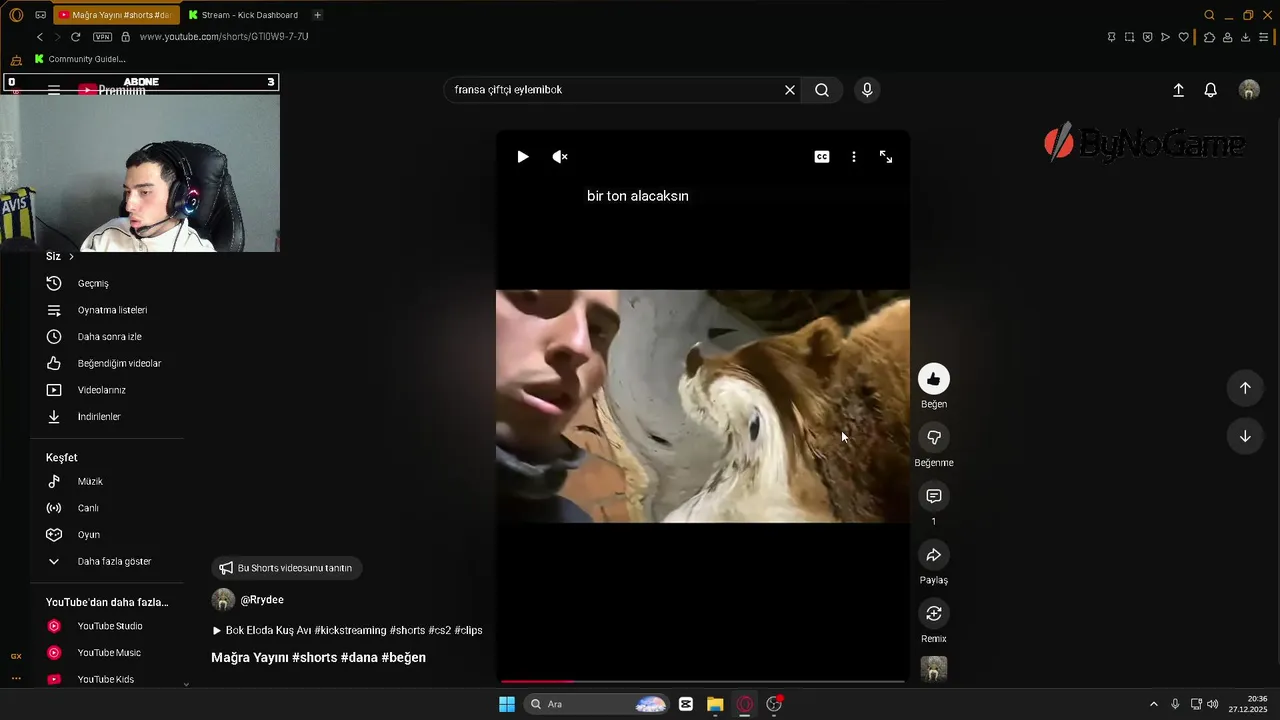1280x720 pixels.
Task: Open the YouTube upload/create icon
Action: [x=1178, y=90]
